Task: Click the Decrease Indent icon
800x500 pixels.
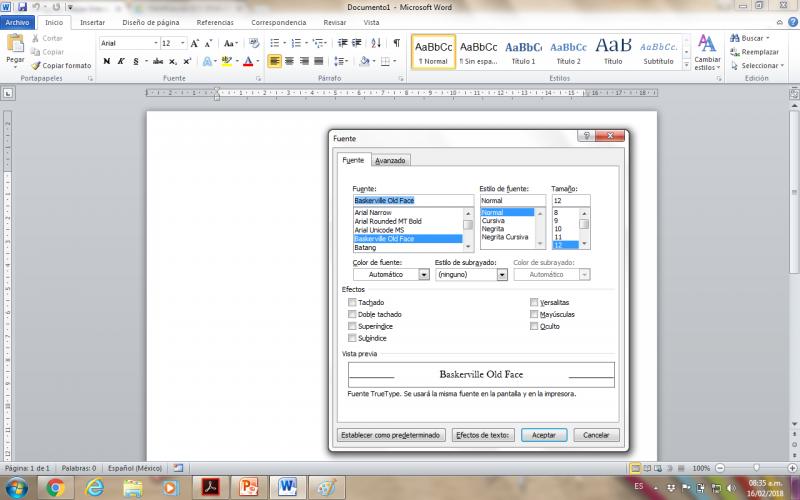Action: pyautogui.click(x=343, y=43)
